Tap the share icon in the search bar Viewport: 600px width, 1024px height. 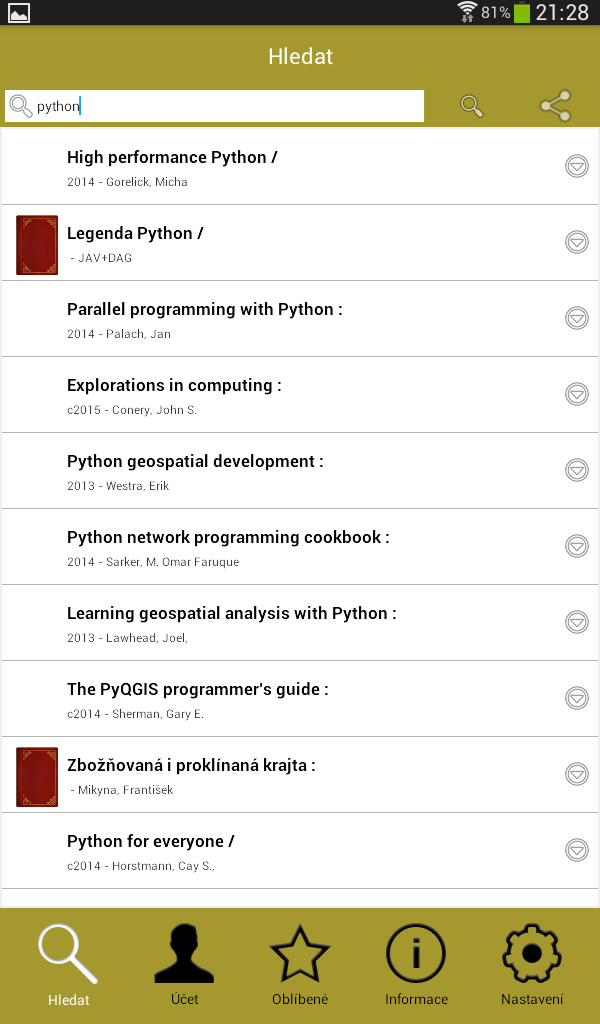click(555, 106)
